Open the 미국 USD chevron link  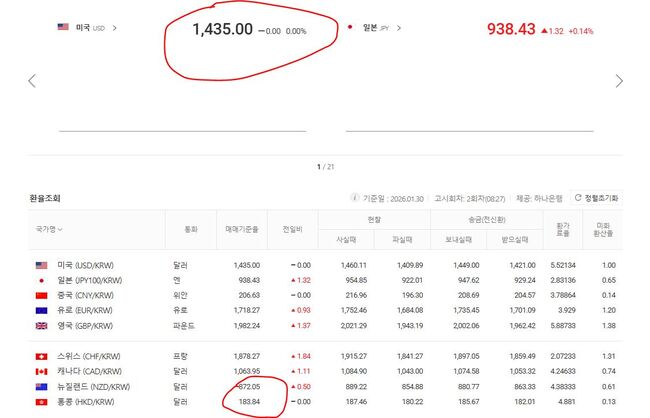coord(114,28)
